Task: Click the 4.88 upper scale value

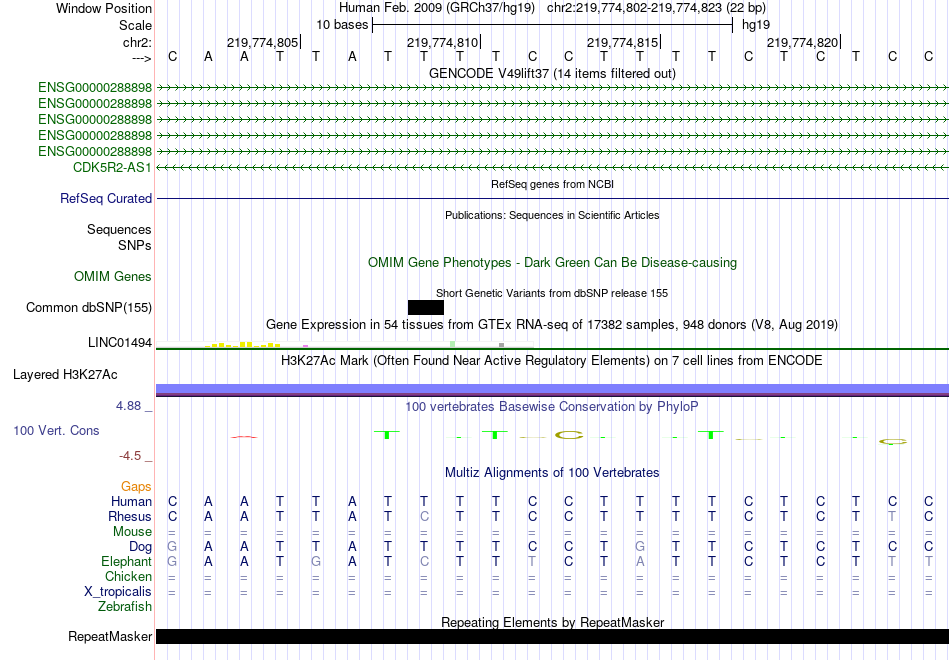Action: coord(128,406)
